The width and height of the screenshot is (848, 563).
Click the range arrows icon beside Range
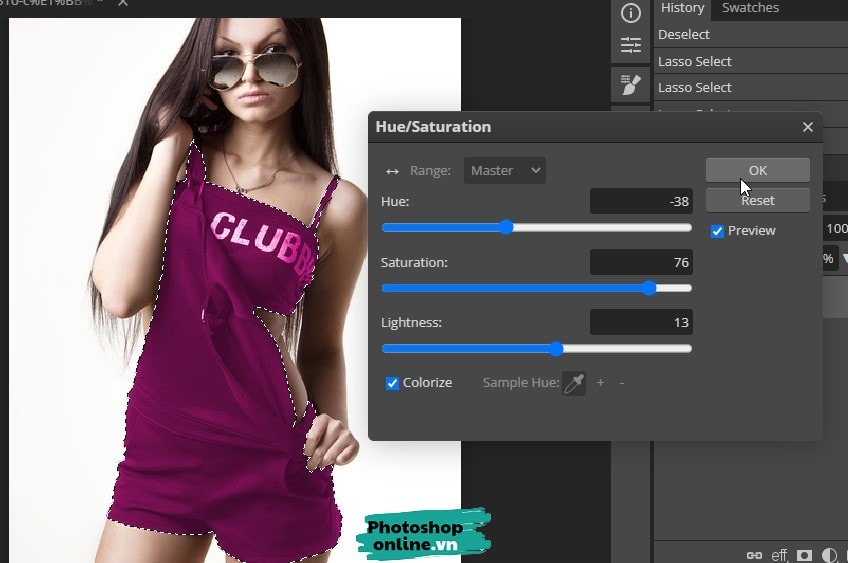tap(392, 171)
